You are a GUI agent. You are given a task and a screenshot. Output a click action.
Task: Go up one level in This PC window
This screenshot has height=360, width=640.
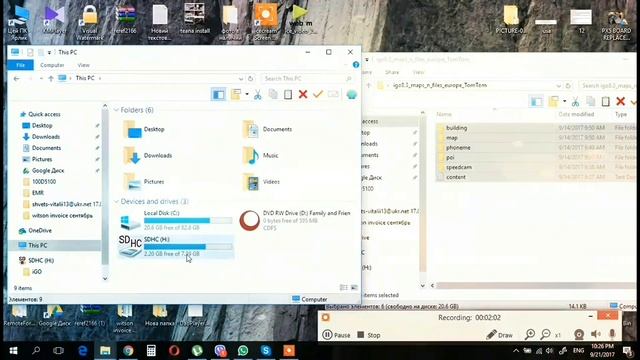click(51, 78)
